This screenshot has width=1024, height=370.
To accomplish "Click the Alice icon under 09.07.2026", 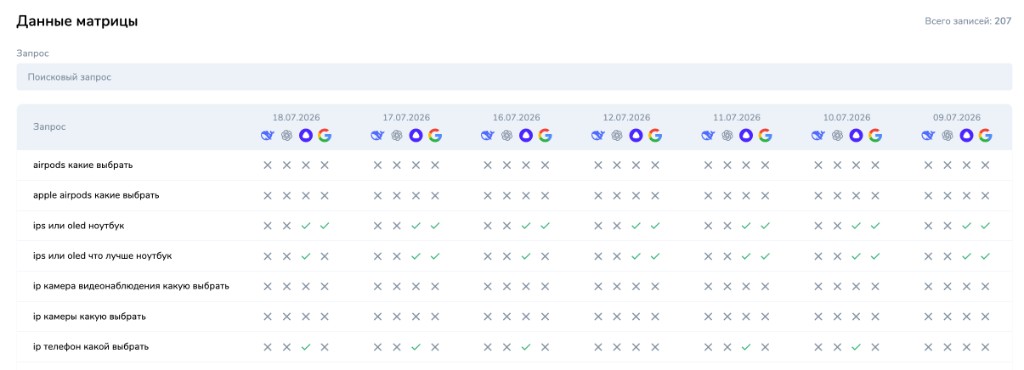I will (x=967, y=136).
